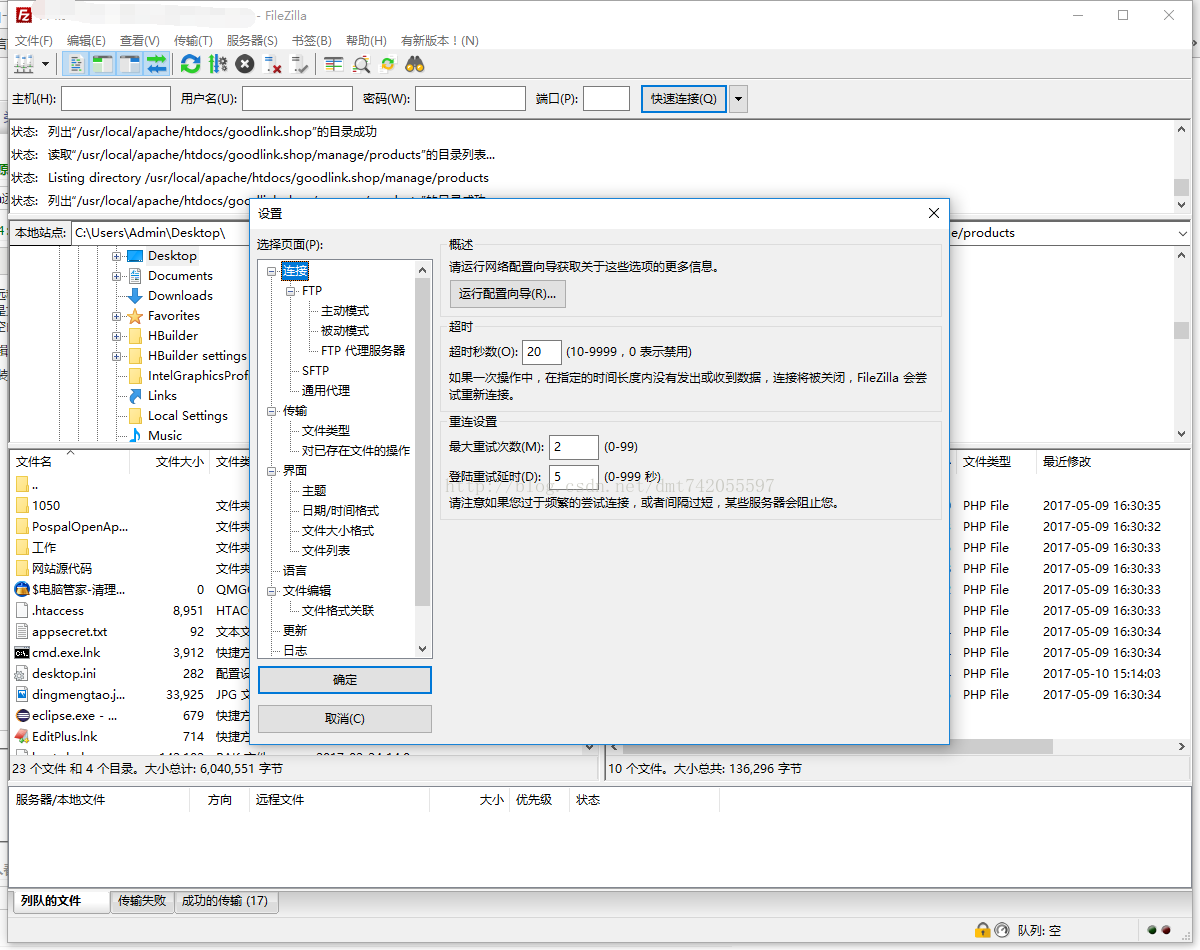Click down arrow of settings tree scrollbar
The image size is (1200, 950).
tap(422, 649)
